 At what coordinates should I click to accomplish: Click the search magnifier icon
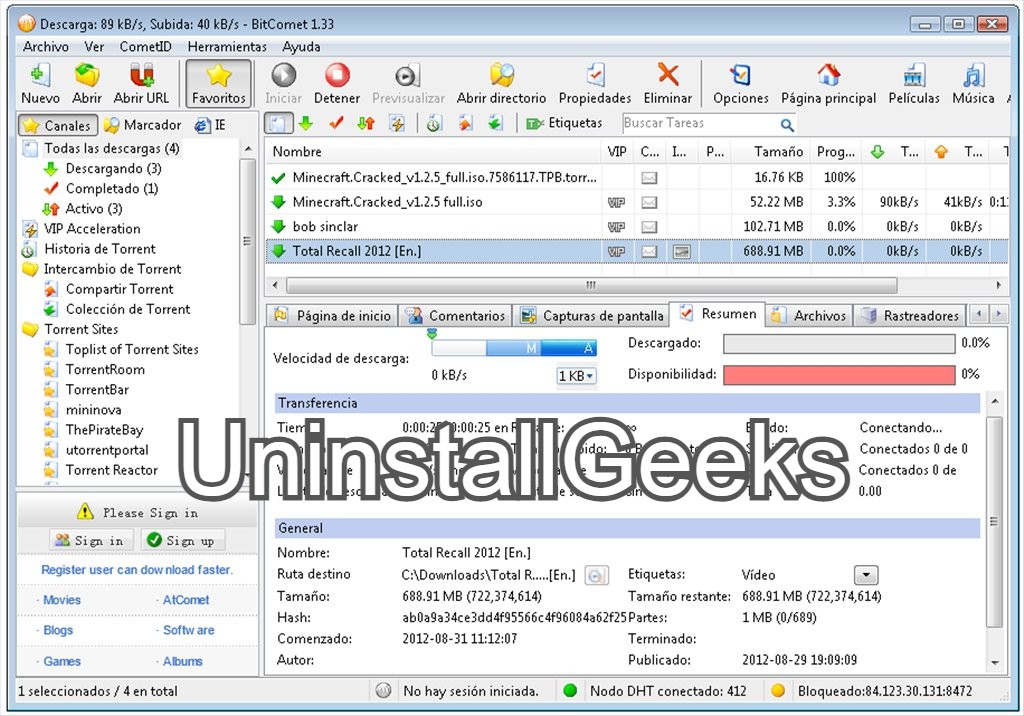tap(787, 124)
